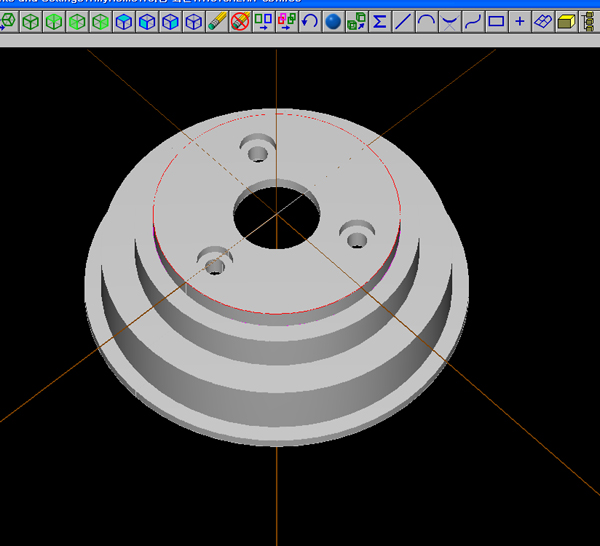Pick the green Cplane 3D cube icon beside the blue cubes
The image size is (600, 546).
click(101, 21)
